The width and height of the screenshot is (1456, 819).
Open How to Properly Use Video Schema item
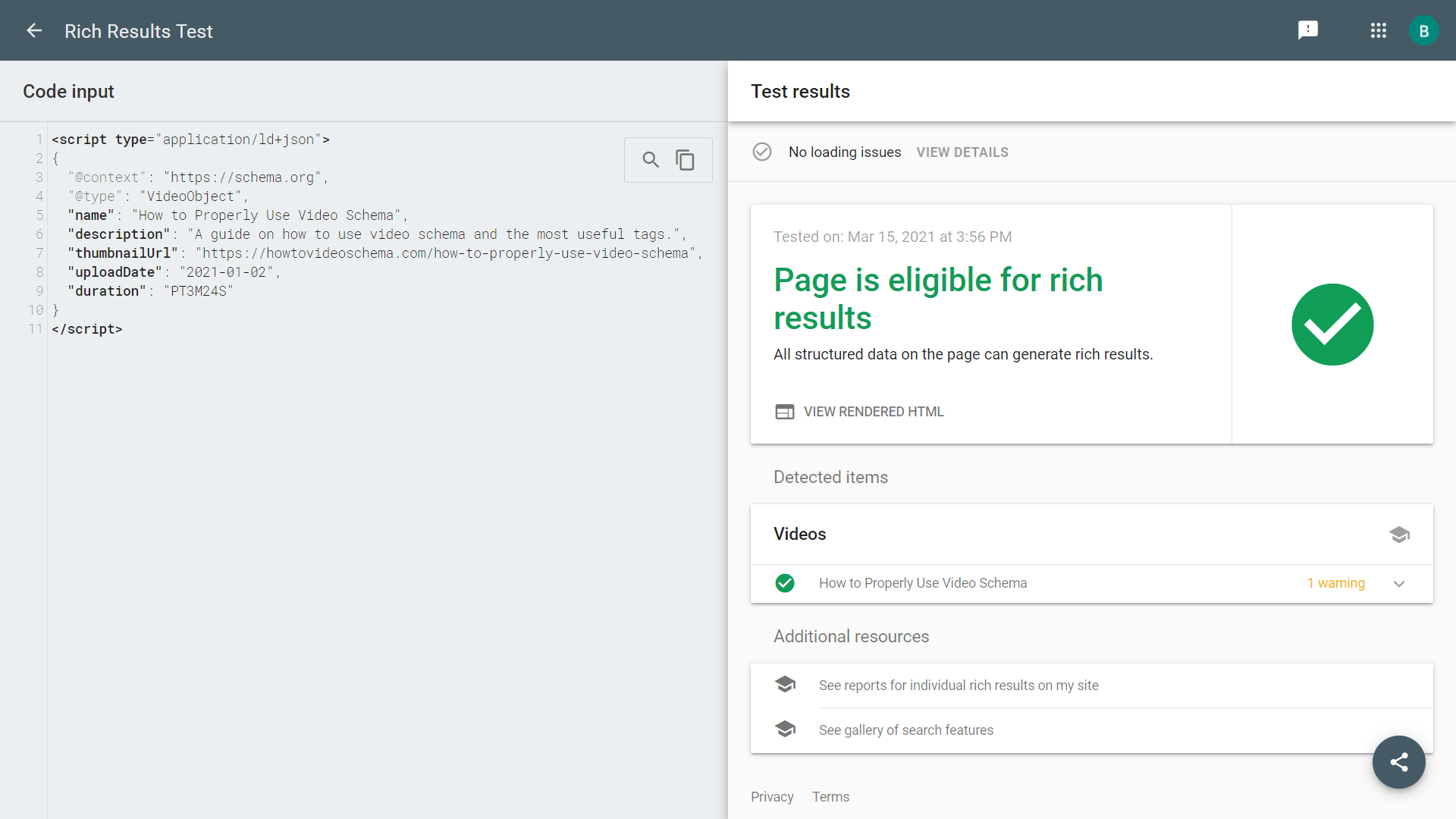coord(922,583)
